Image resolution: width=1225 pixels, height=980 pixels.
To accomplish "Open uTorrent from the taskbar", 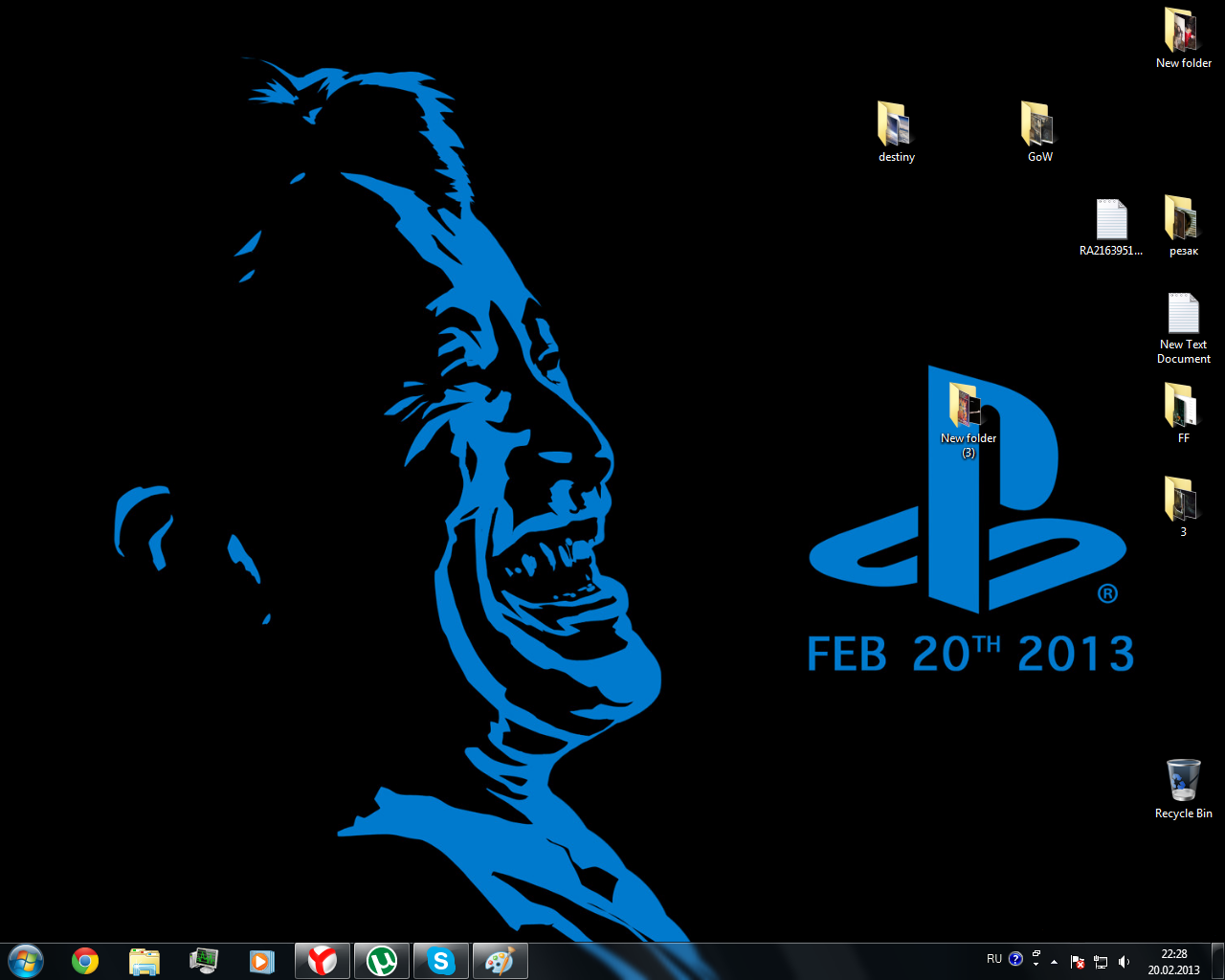I will click(x=381, y=960).
